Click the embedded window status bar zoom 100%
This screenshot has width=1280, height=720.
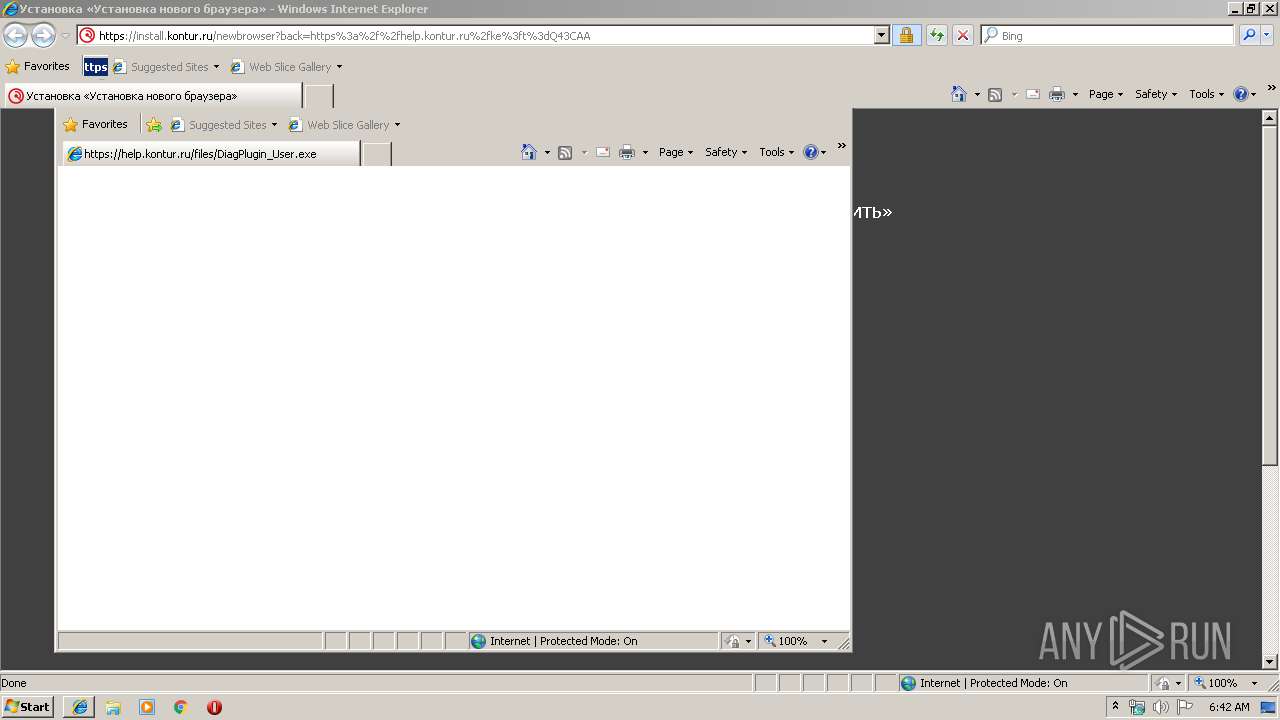tap(786, 641)
